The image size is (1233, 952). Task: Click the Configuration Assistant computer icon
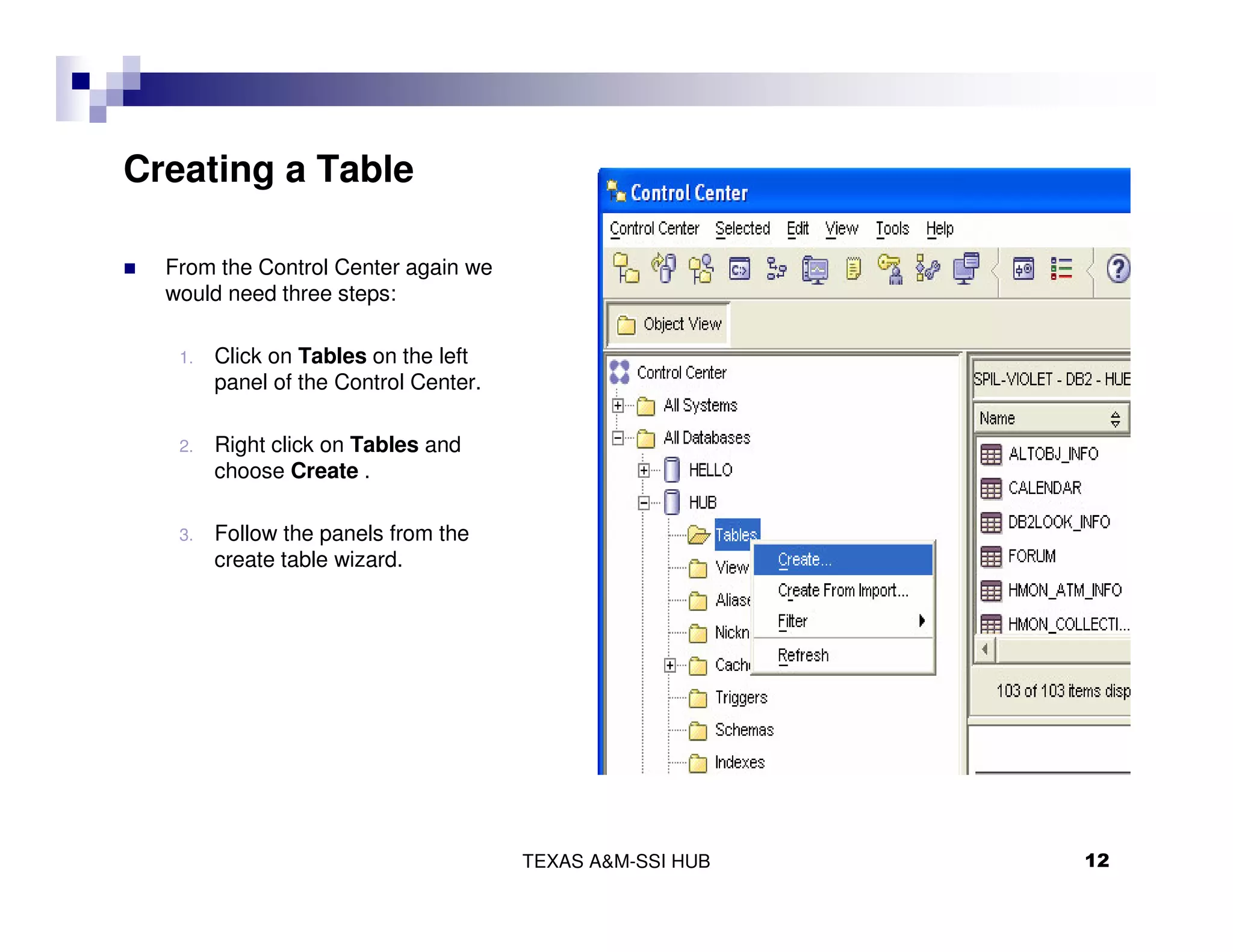coord(966,268)
